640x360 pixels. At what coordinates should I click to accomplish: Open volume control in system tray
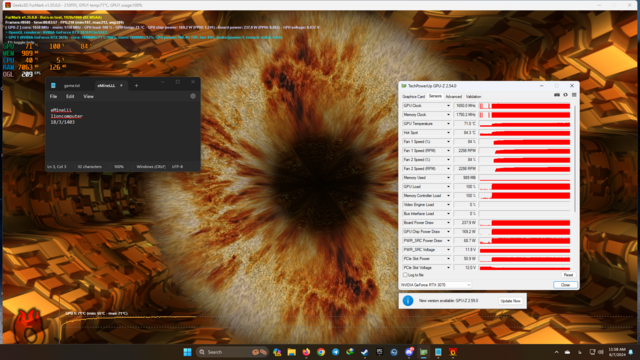click(601, 352)
